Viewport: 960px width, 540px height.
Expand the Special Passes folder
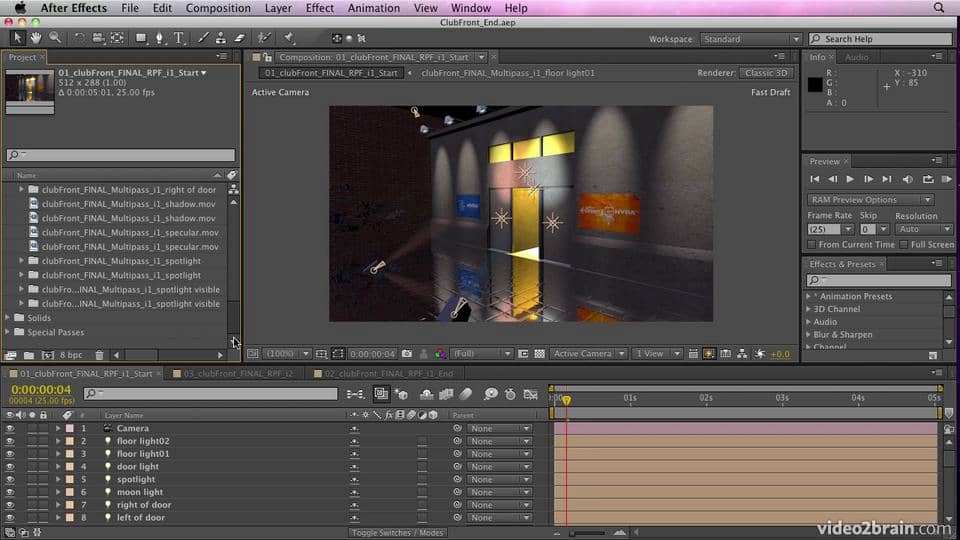(x=7, y=332)
